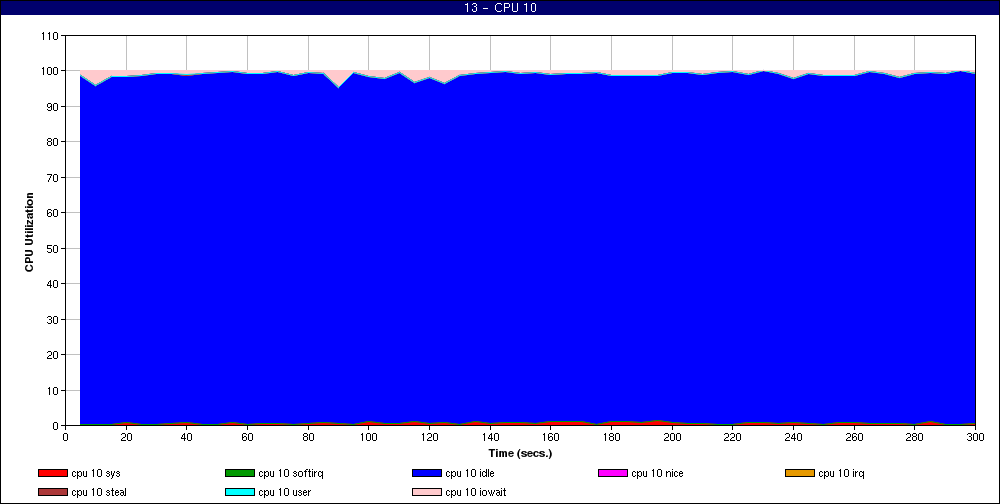The height and width of the screenshot is (504, 1000).
Task: Click the 'CPU Utilization' y-axis label
Action: (x=29, y=232)
